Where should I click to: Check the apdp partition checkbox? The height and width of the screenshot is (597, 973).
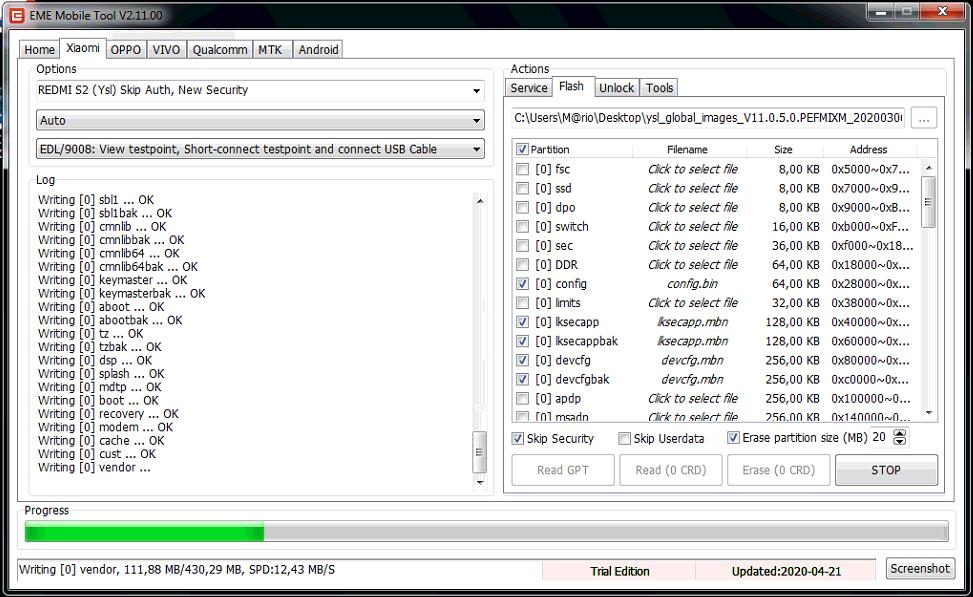522,398
